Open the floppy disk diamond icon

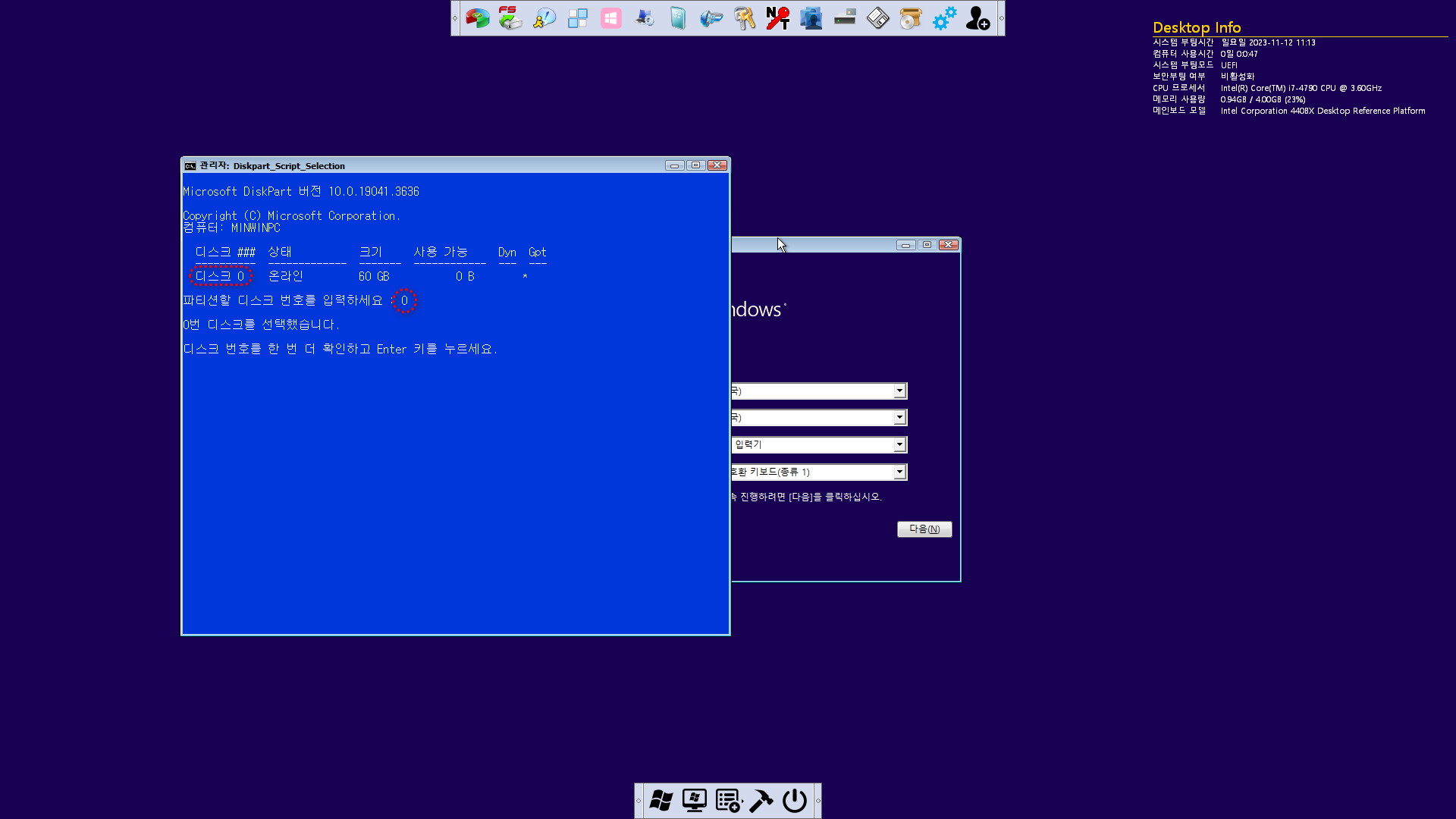coord(878,18)
